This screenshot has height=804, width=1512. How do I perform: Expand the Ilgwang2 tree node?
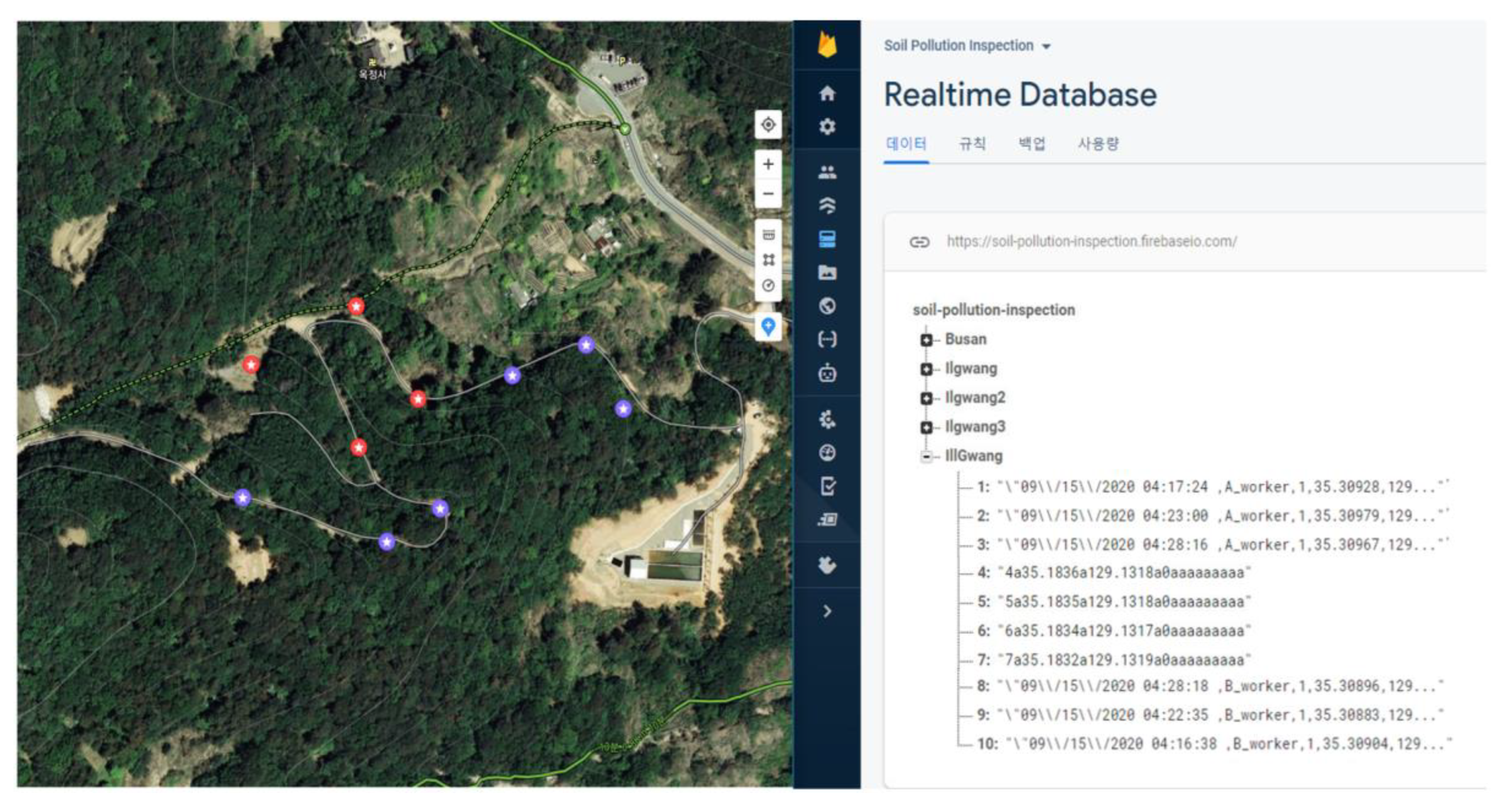tap(926, 398)
